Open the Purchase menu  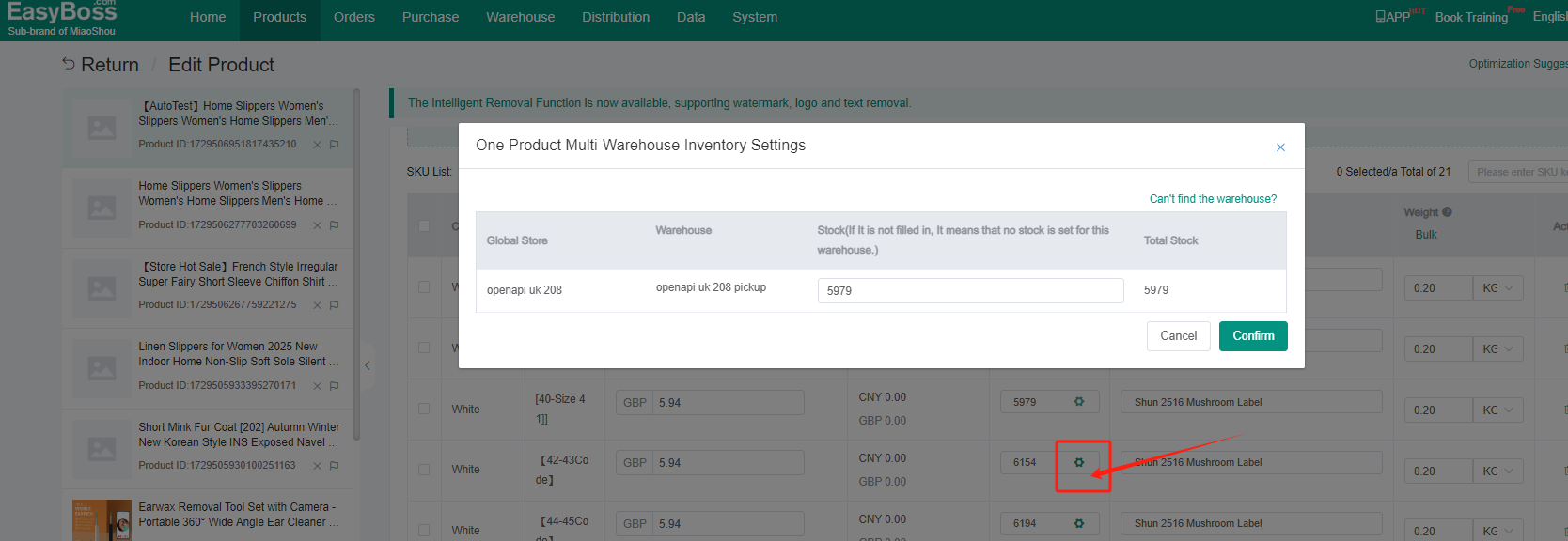coord(431,17)
